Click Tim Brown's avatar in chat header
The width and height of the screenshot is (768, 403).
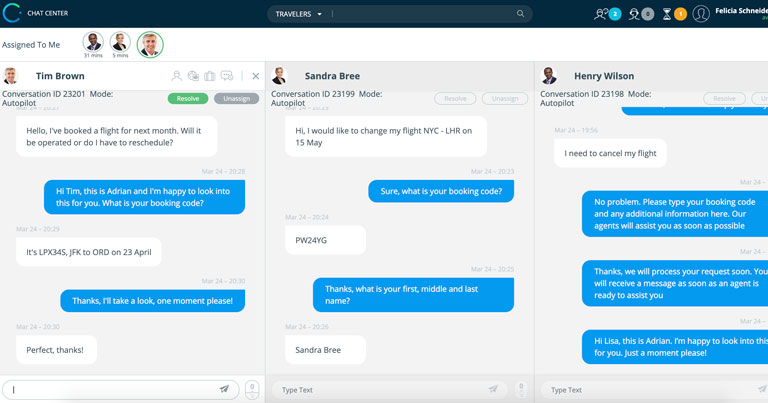10,76
